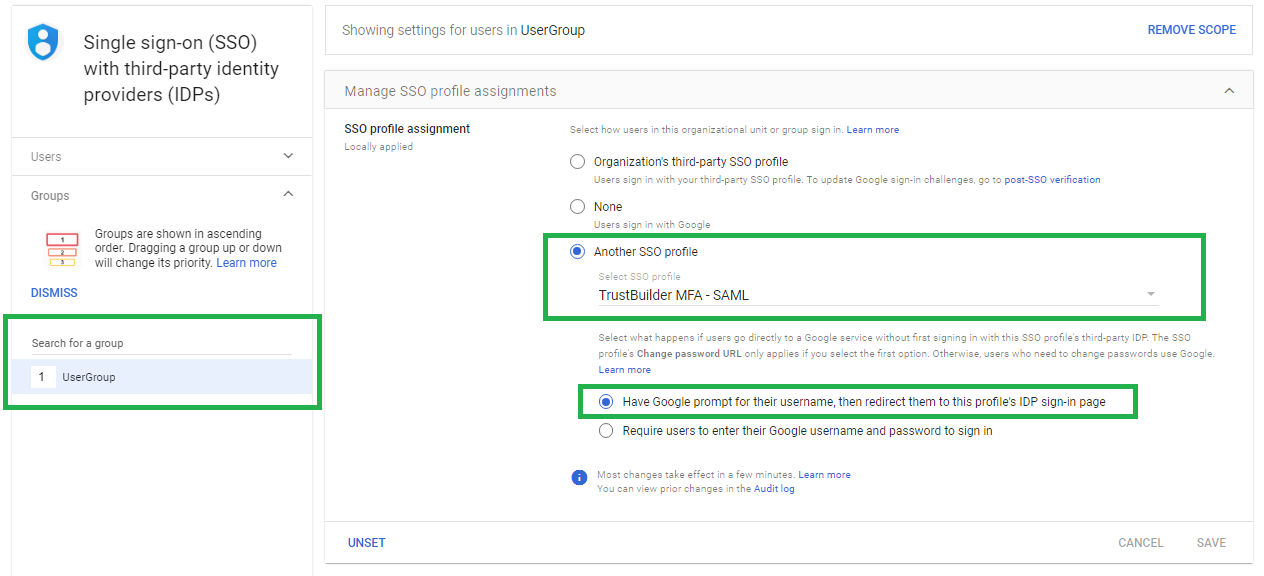Viewport: 1264px width, 576px height.
Task: Click the REMOVE SCOPE button
Action: [x=1191, y=30]
